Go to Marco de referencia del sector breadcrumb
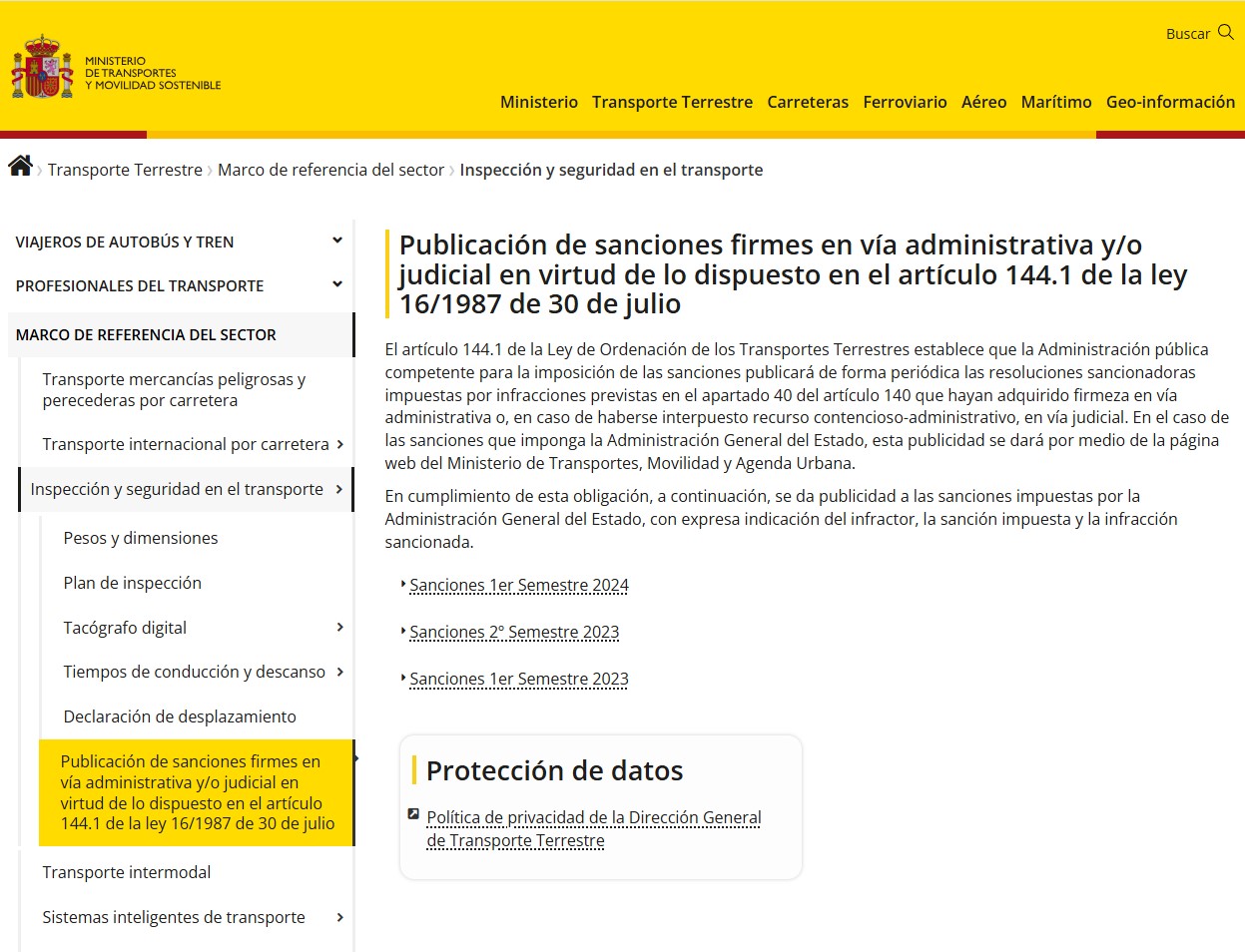 coord(330,170)
